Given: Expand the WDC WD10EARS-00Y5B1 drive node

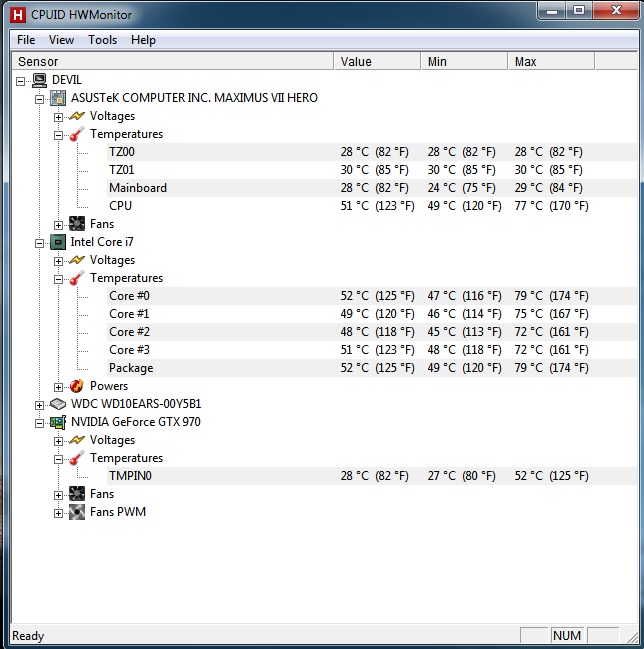Looking at the screenshot, I should [39, 405].
